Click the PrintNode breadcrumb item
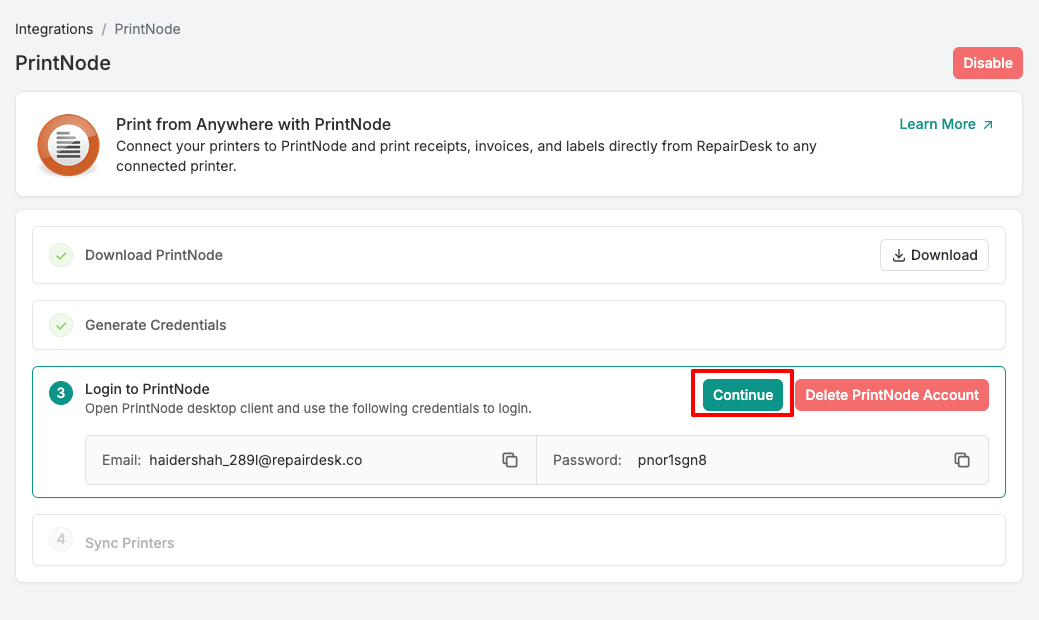This screenshot has height=620, width=1039. (x=147, y=29)
